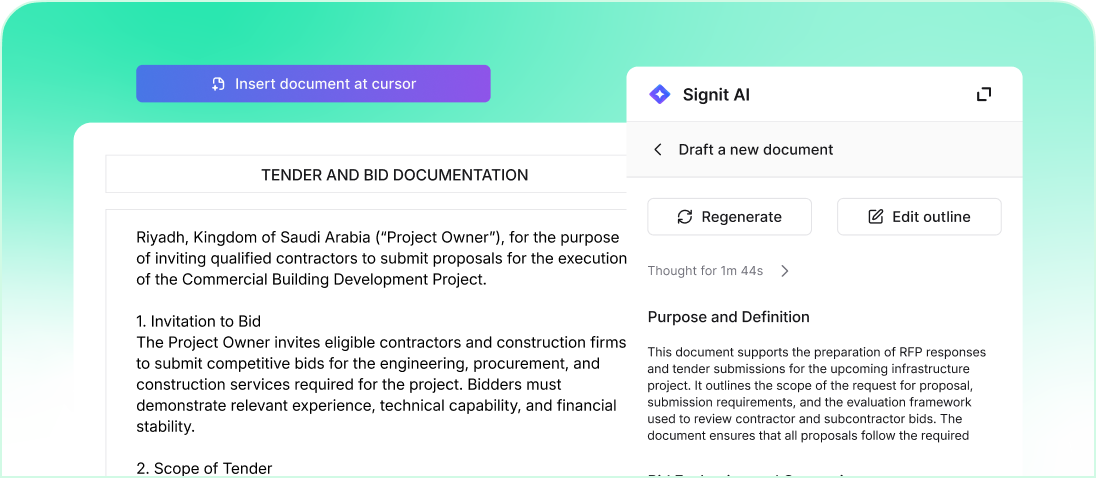Open the Edit outline button

click(x=919, y=217)
